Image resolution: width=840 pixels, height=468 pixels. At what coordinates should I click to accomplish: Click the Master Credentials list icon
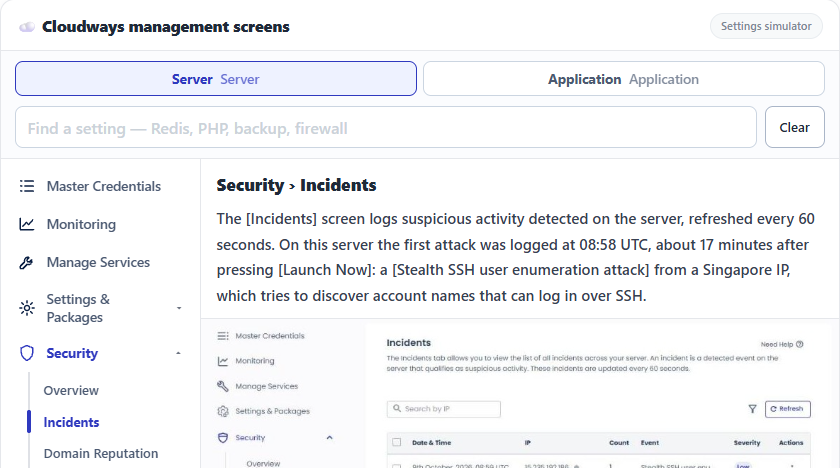tap(27, 186)
